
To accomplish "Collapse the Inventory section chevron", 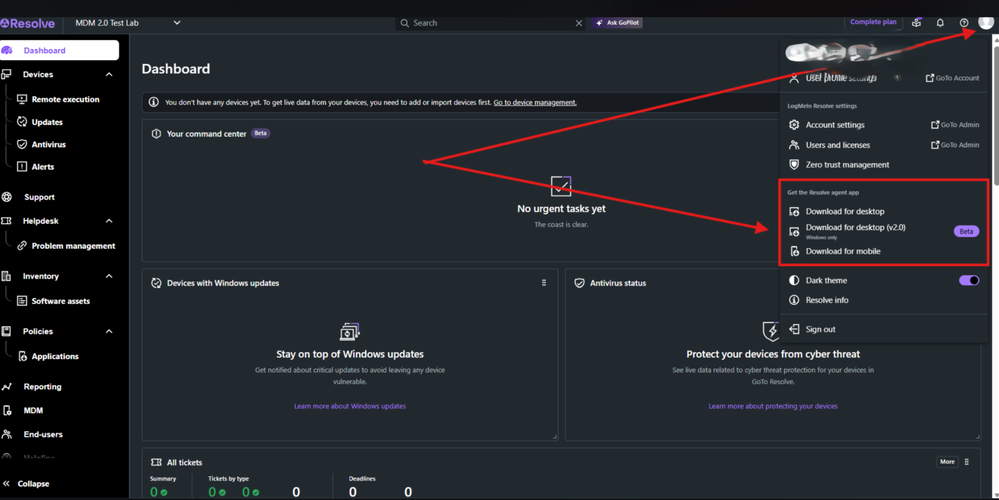I will point(109,276).
